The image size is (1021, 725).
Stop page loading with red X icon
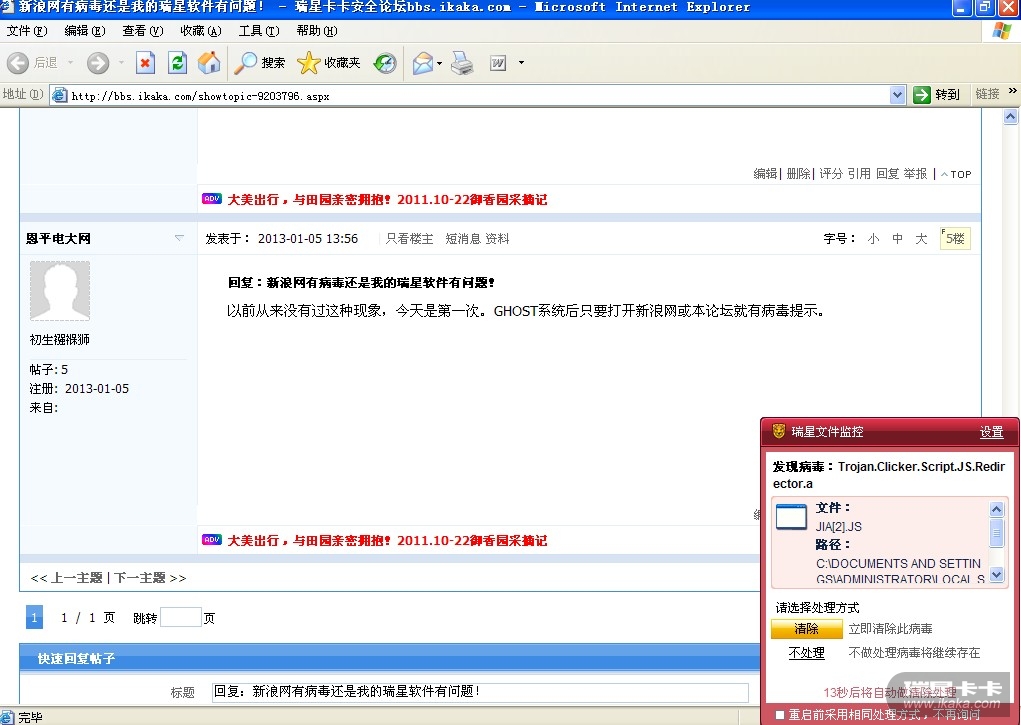(x=145, y=63)
